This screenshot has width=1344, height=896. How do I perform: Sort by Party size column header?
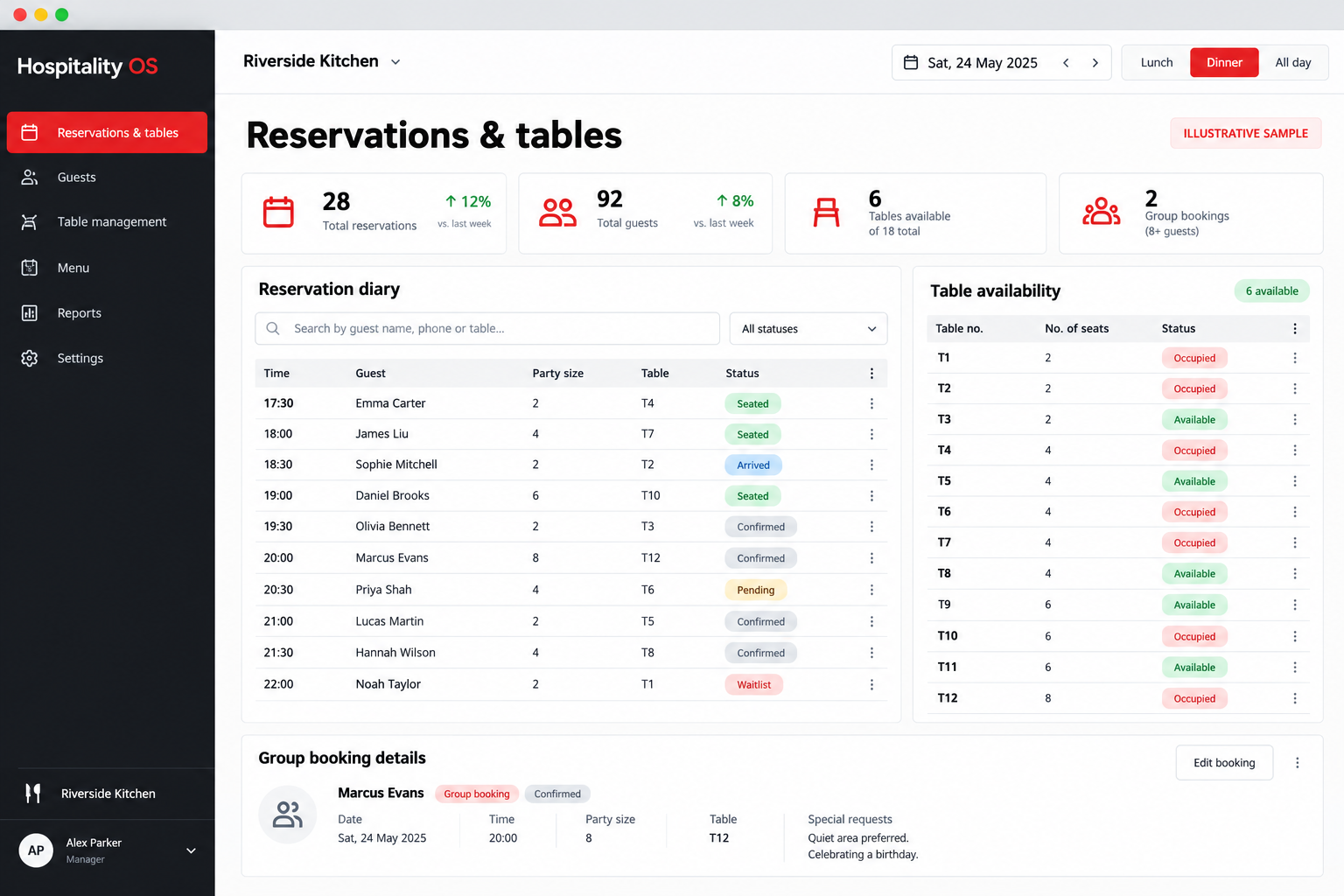(558, 373)
